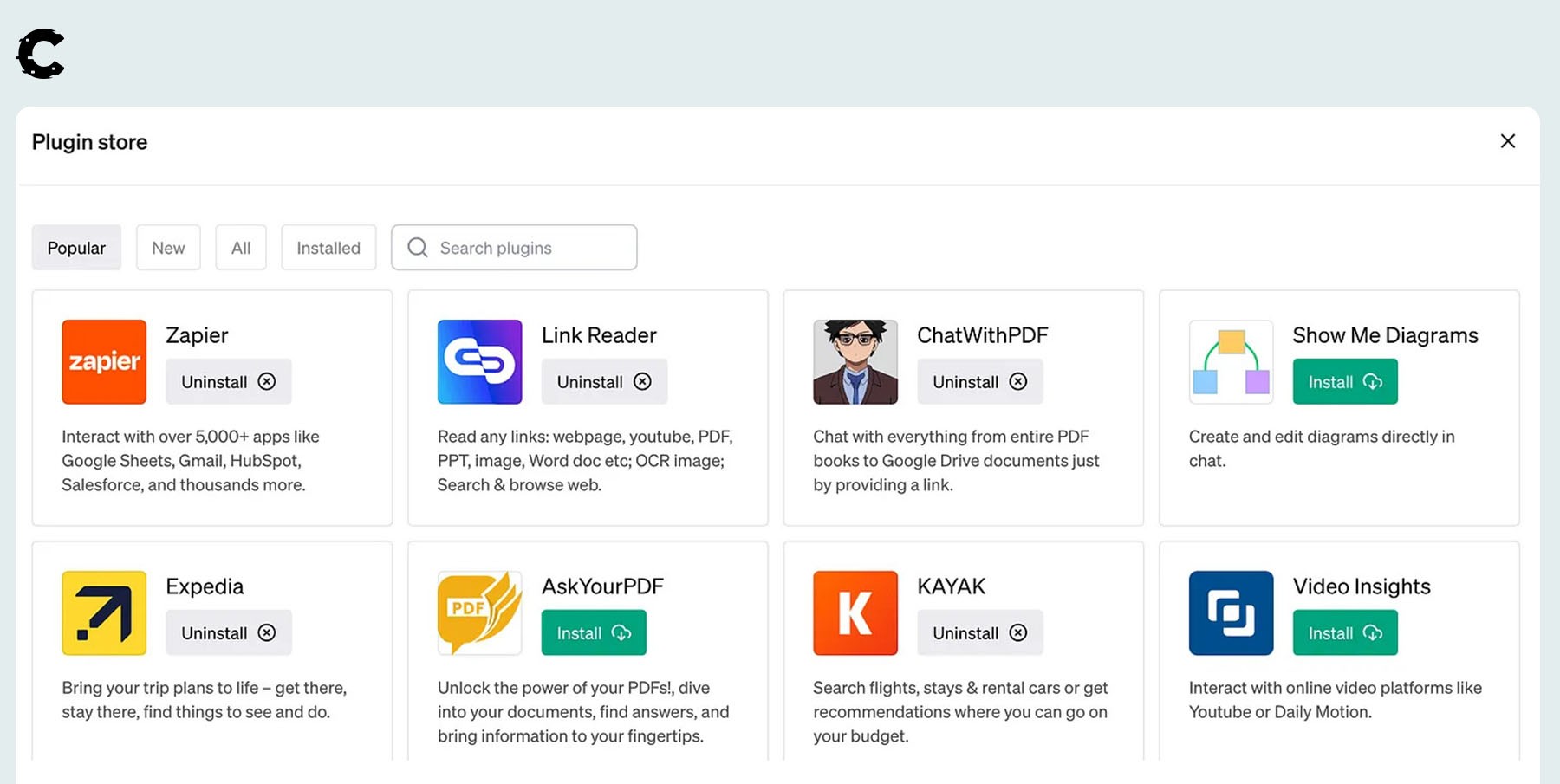This screenshot has height=784, width=1560.
Task: Click the Link Reader chain icon
Action: [479, 362]
